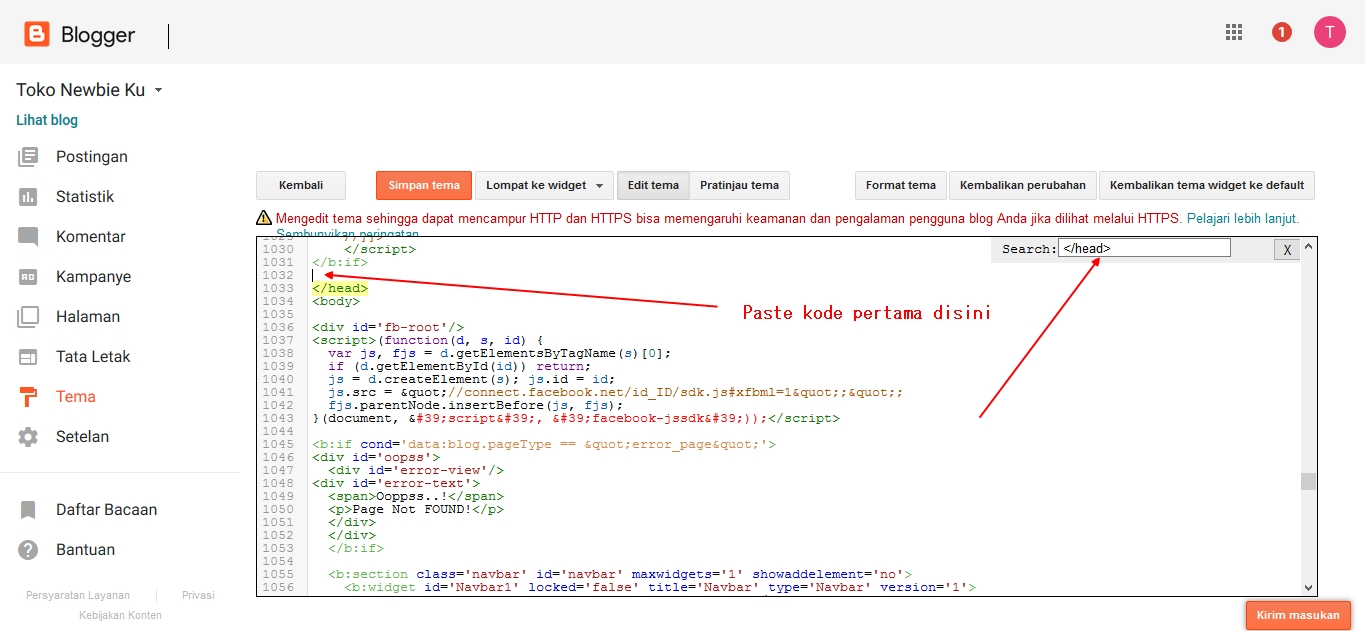Click the Simpan tema button

pyautogui.click(x=424, y=185)
